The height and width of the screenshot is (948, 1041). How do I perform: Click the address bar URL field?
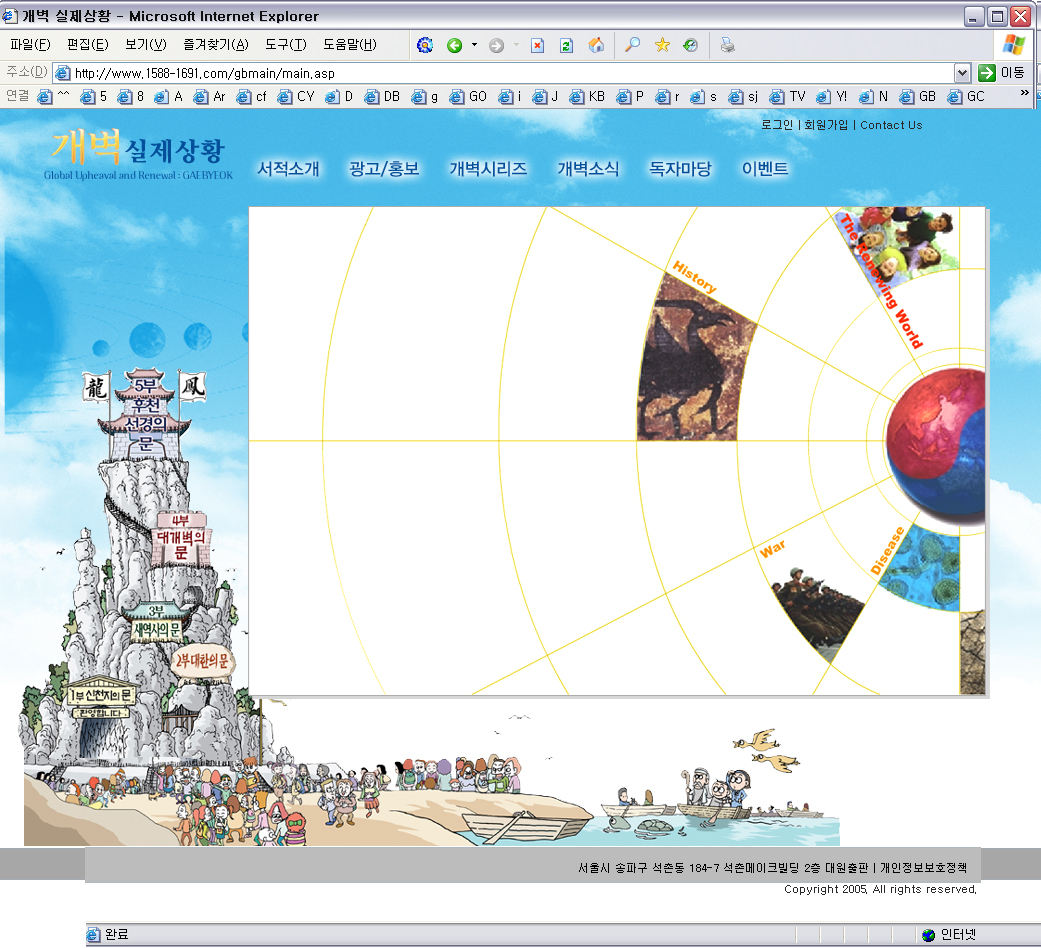pos(505,73)
